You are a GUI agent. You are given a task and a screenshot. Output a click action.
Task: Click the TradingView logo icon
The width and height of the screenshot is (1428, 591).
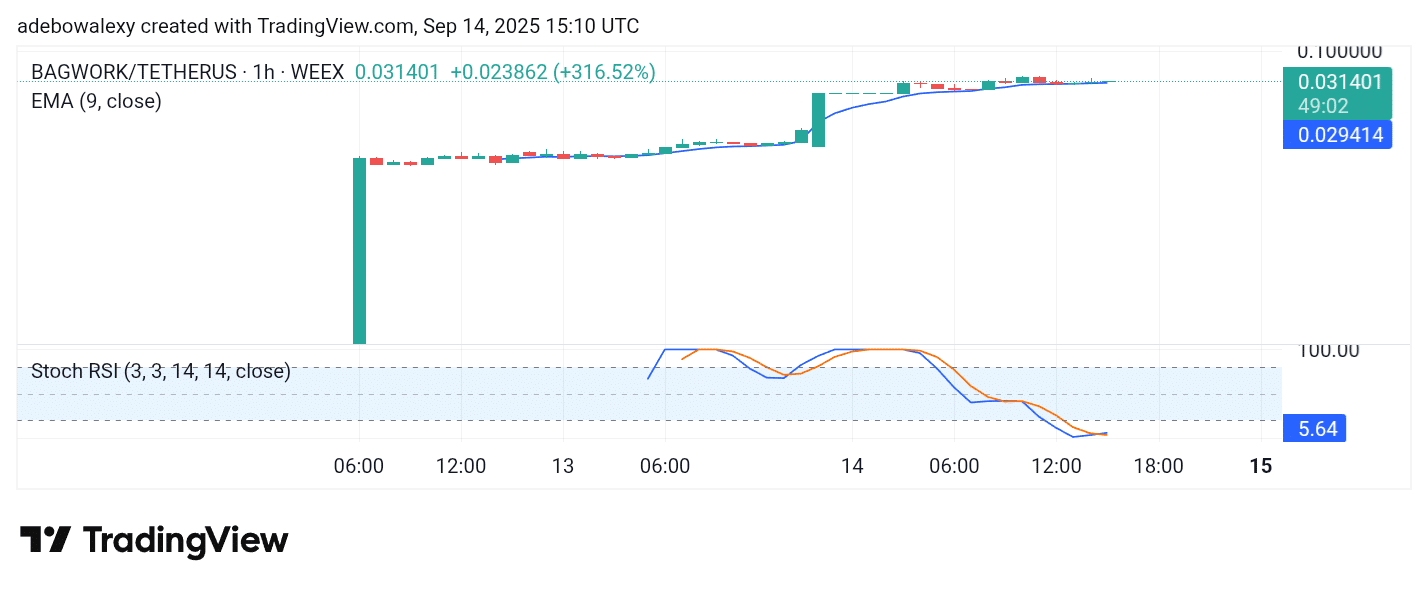[45, 540]
